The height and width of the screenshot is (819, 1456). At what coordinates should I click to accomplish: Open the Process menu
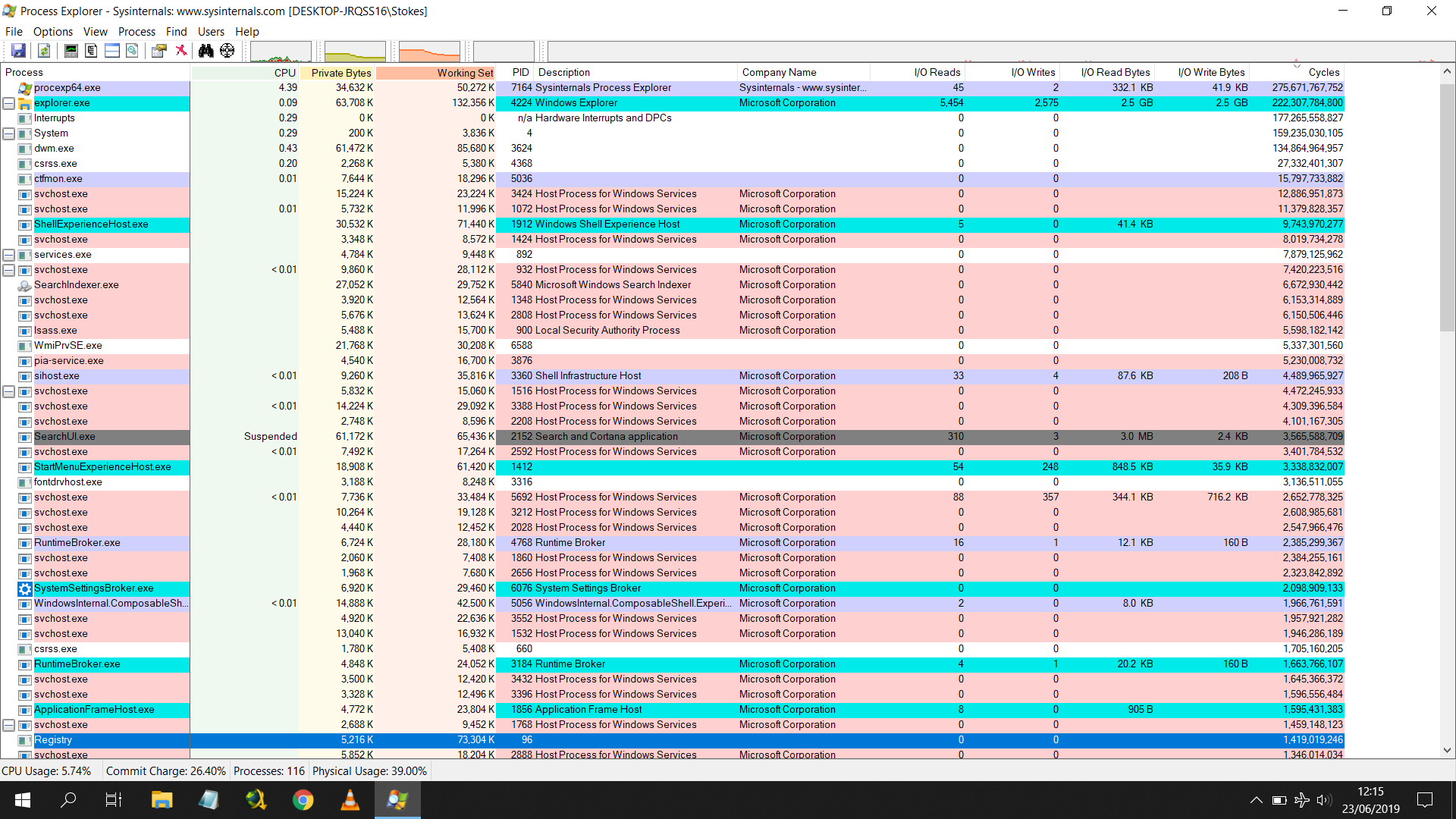136,31
